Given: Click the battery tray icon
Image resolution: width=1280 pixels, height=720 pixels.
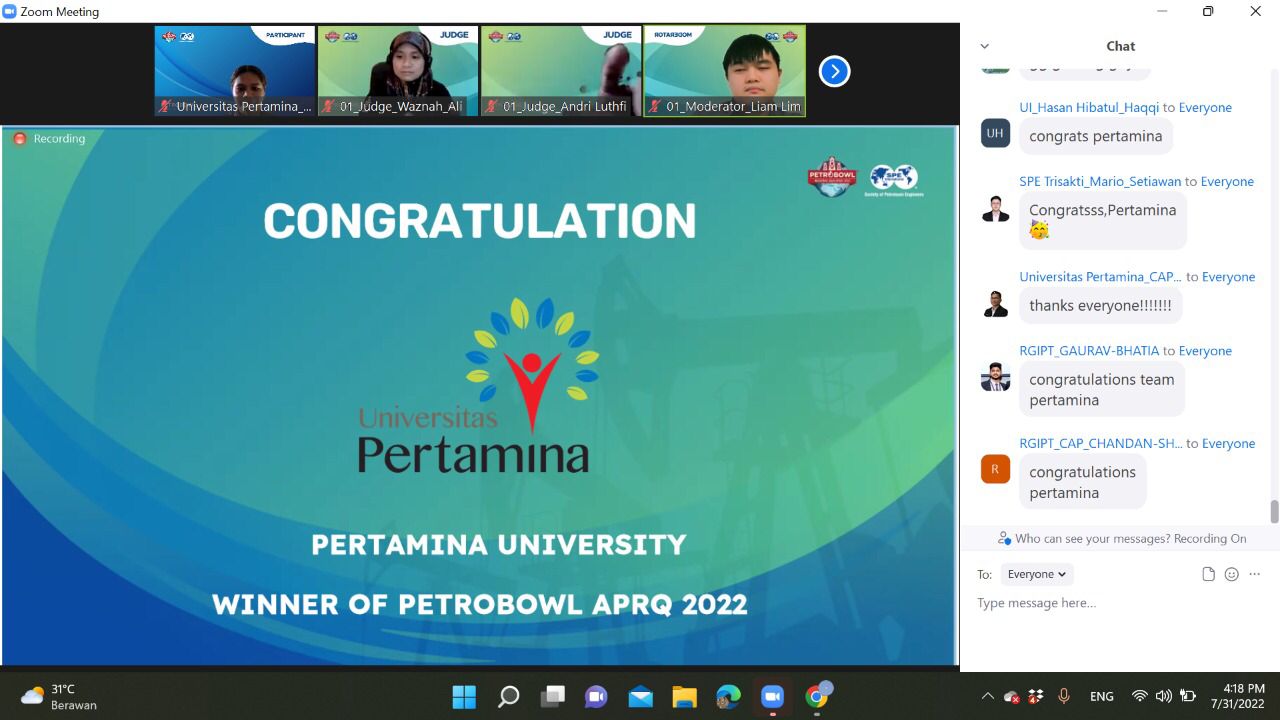Looking at the screenshot, I should click(1188, 696).
